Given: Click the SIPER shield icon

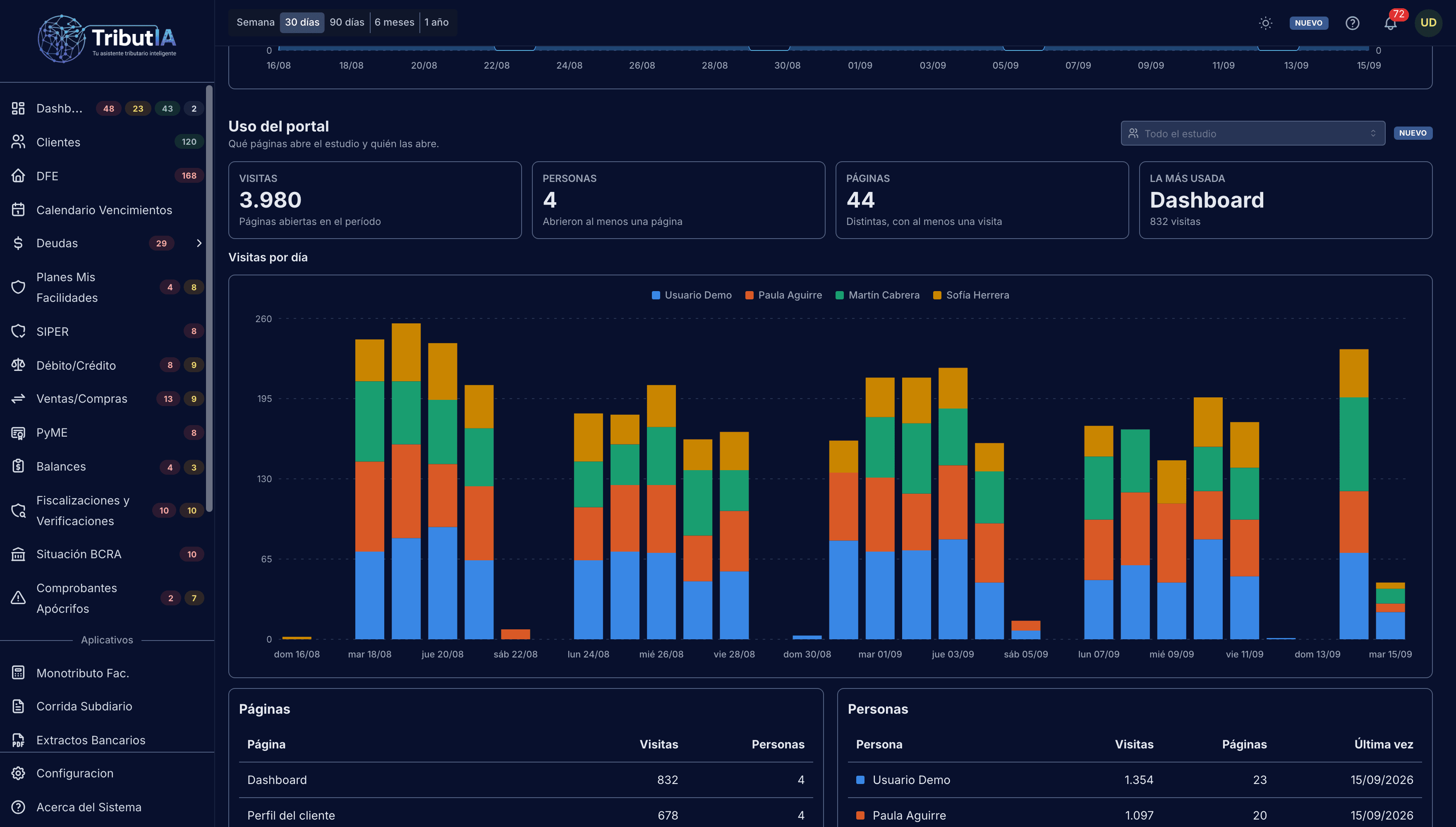Looking at the screenshot, I should click(x=18, y=331).
